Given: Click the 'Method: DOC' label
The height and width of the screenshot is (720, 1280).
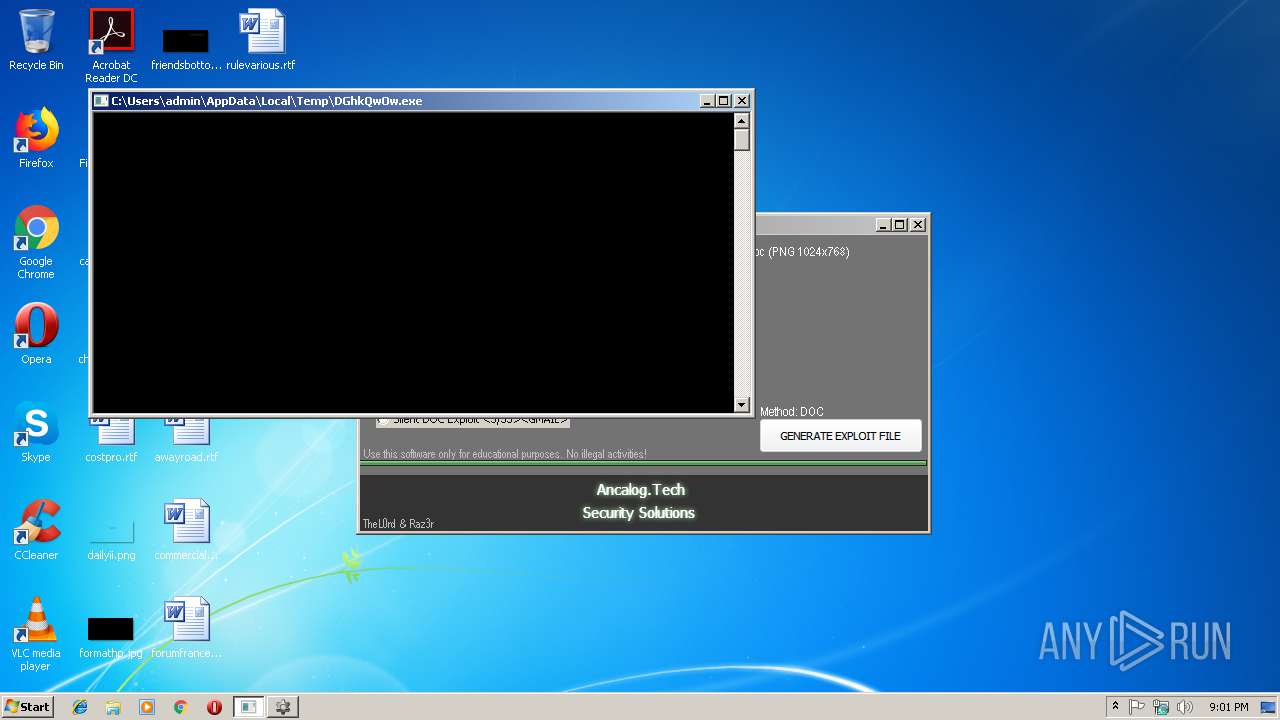Looking at the screenshot, I should pos(792,412).
